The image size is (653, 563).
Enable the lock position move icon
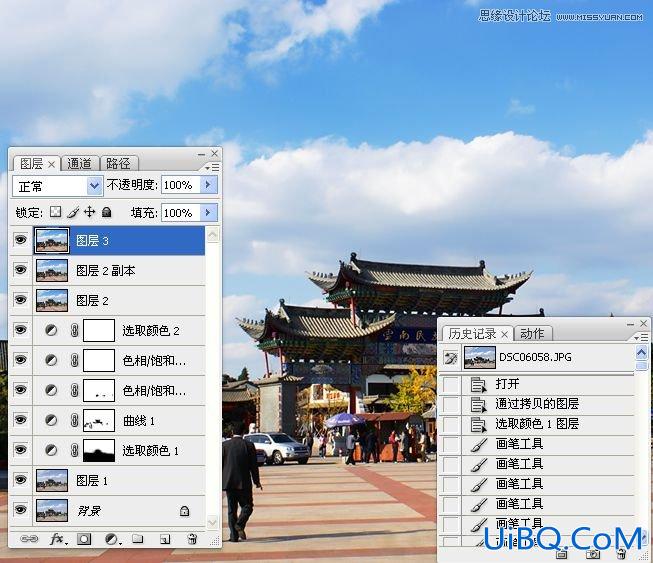[90, 212]
